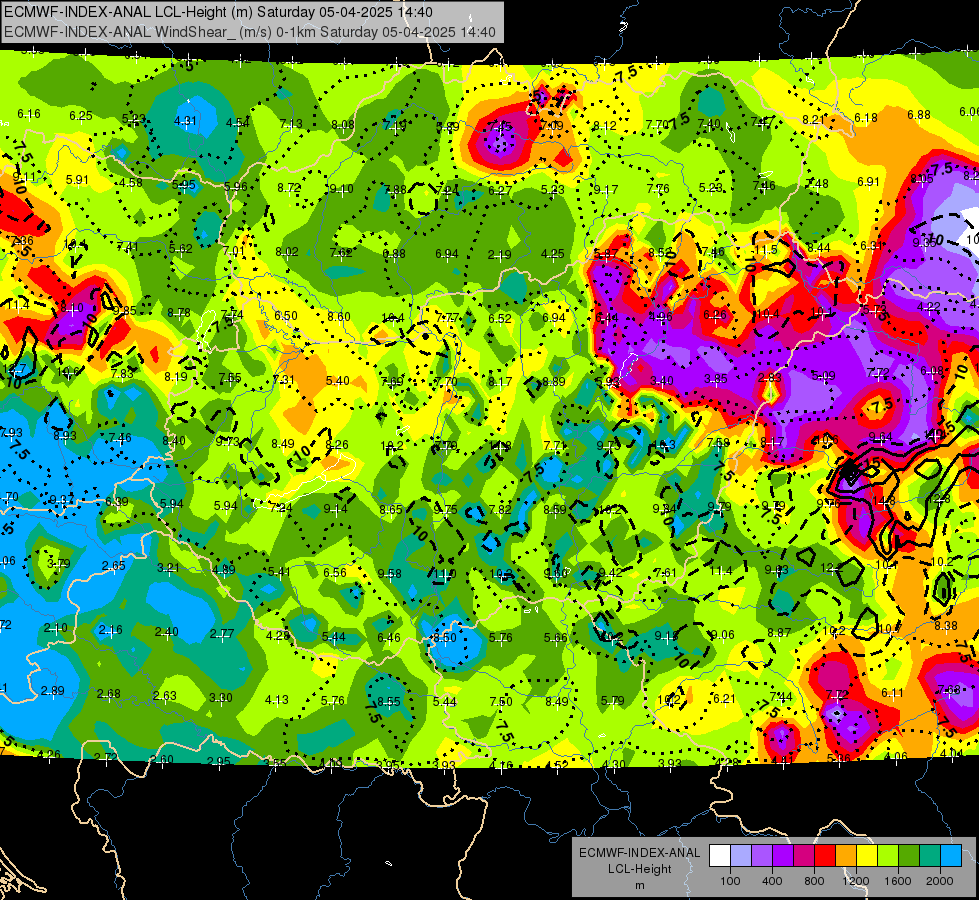The image size is (979, 900).
Task: Select the dark green legend swatch
Action: click(909, 856)
